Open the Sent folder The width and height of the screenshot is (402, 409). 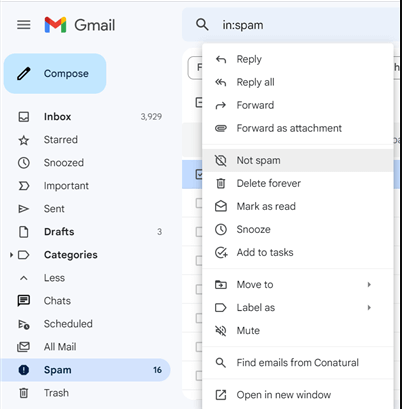click(x=85, y=209)
